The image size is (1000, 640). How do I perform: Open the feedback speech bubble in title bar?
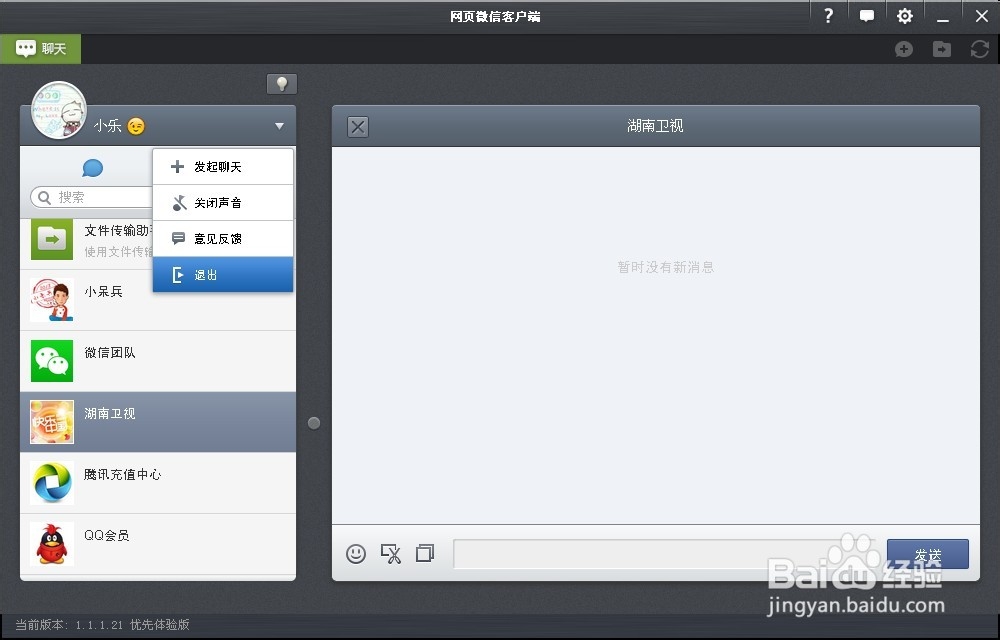(x=866, y=16)
